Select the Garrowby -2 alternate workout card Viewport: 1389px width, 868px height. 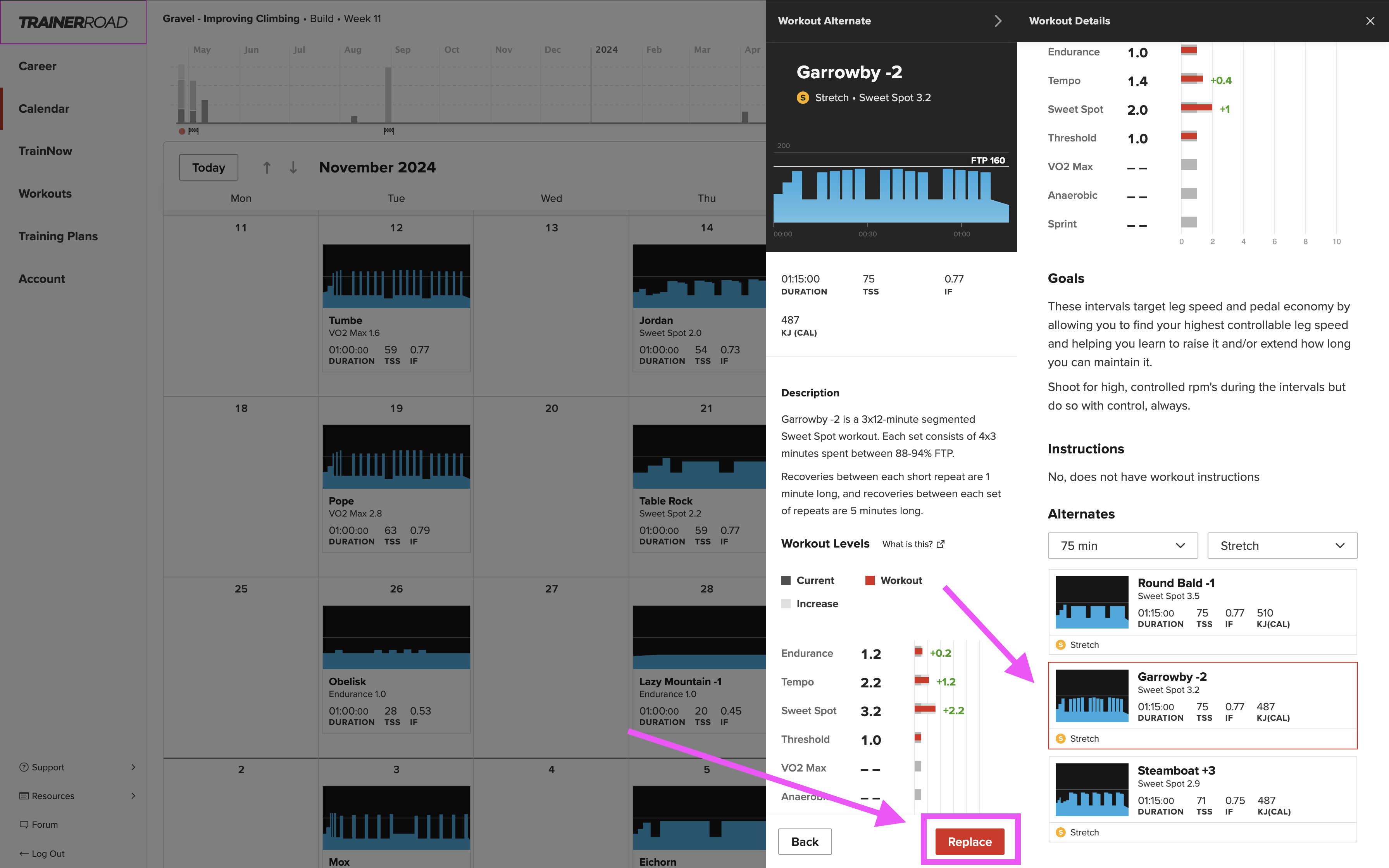pos(1203,706)
